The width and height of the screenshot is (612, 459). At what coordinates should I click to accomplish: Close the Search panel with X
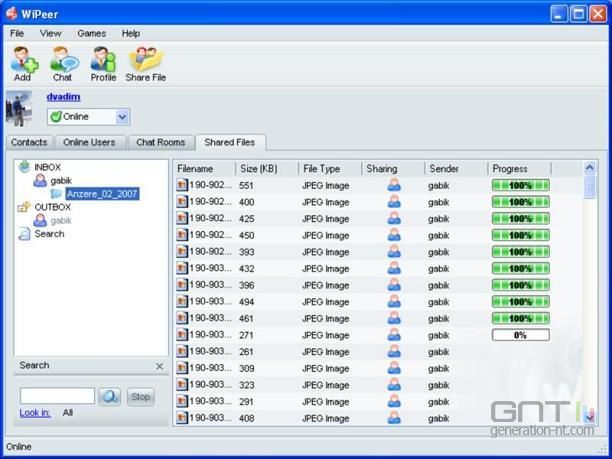point(159,366)
